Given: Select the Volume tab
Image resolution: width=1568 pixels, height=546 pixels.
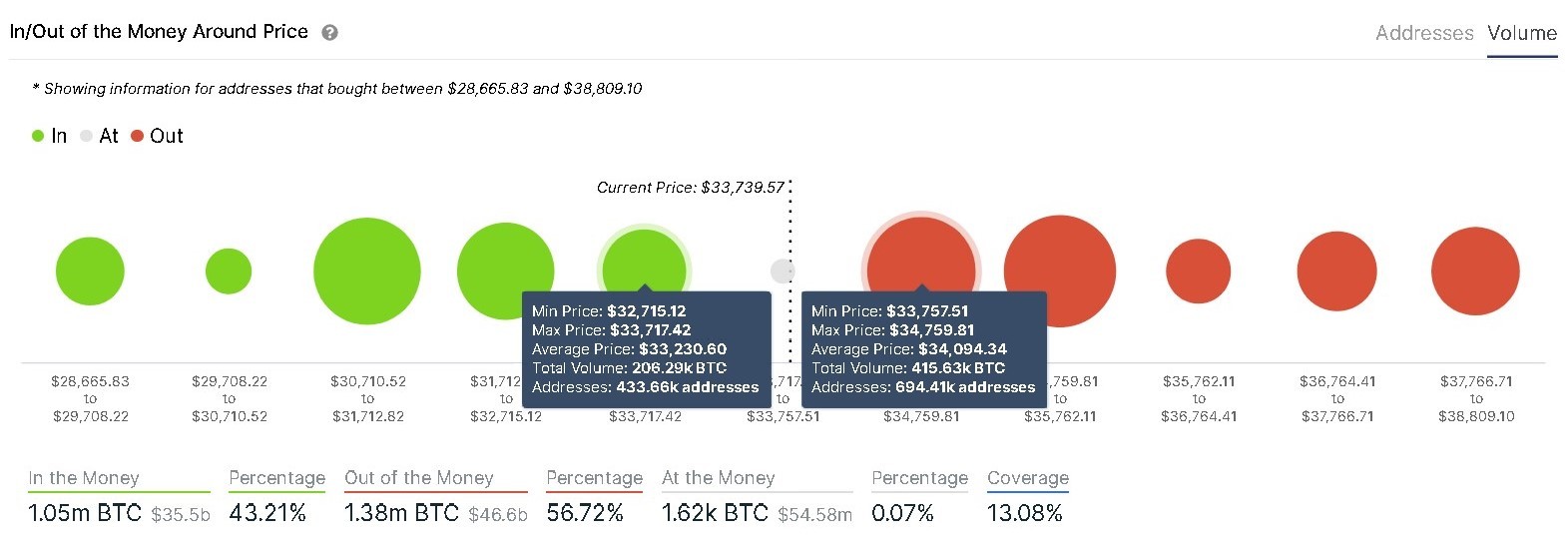Looking at the screenshot, I should tap(1522, 33).
